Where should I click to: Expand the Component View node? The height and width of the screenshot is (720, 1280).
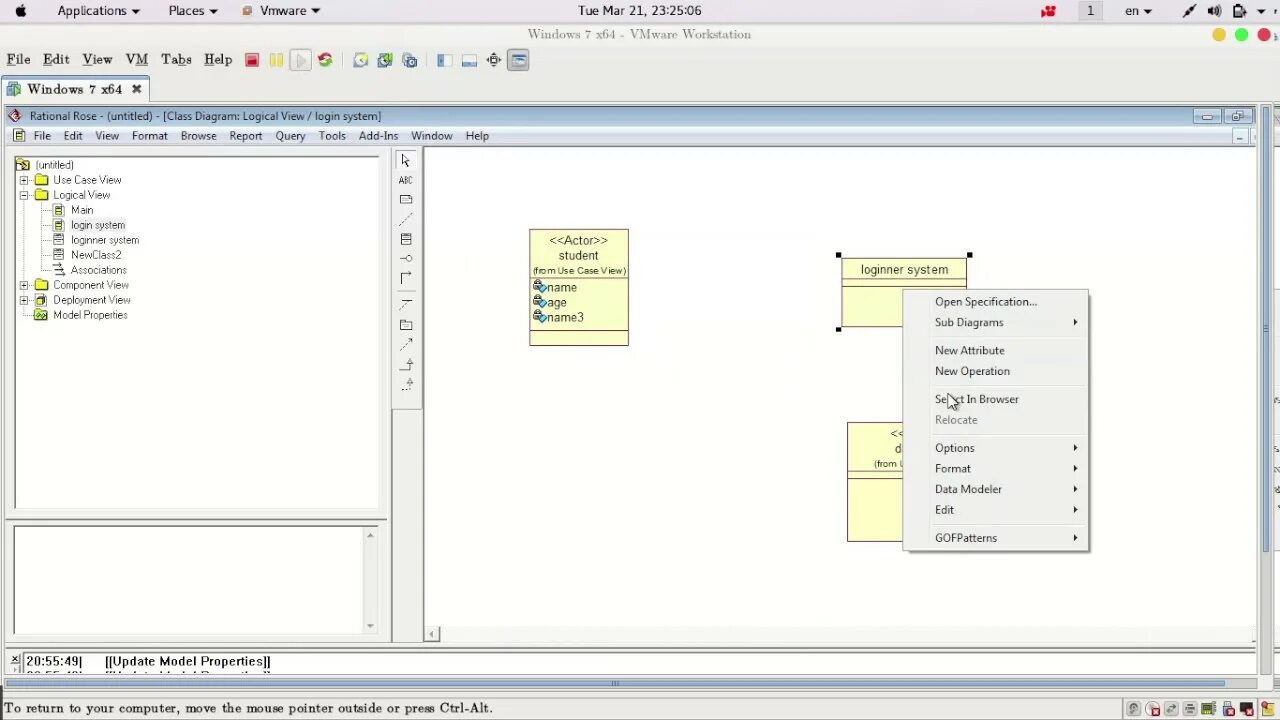[24, 285]
